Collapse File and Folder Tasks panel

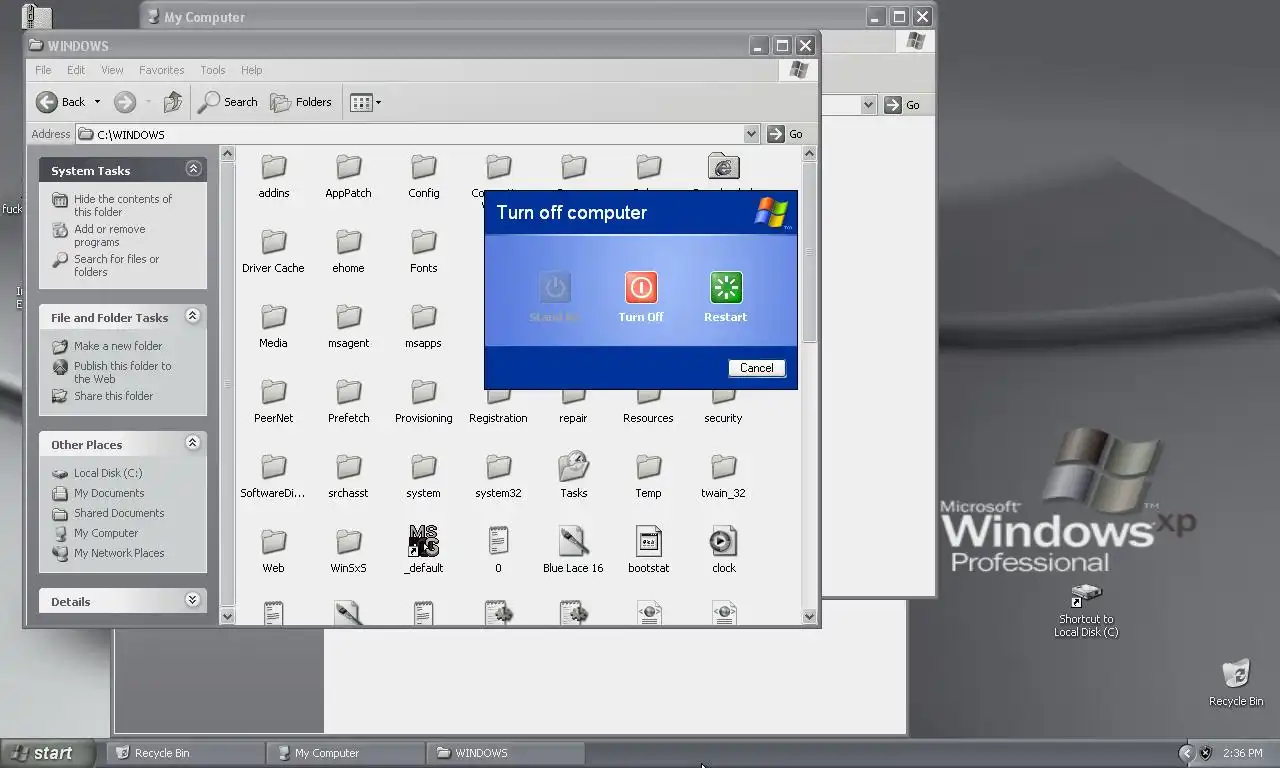pos(194,316)
